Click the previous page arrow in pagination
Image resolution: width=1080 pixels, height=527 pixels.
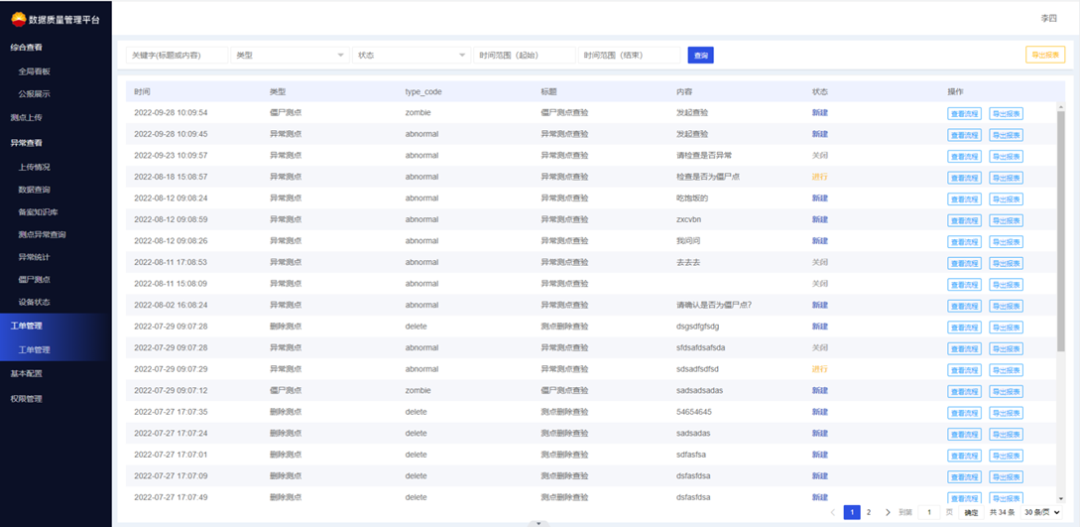[833, 512]
